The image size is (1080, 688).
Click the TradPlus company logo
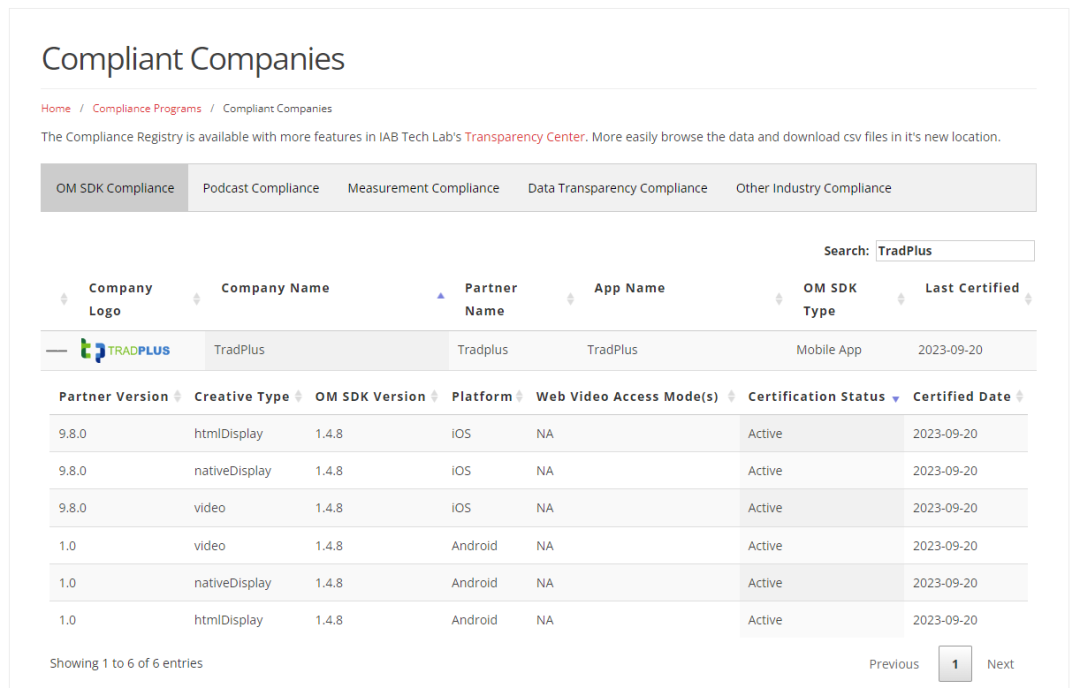click(126, 351)
